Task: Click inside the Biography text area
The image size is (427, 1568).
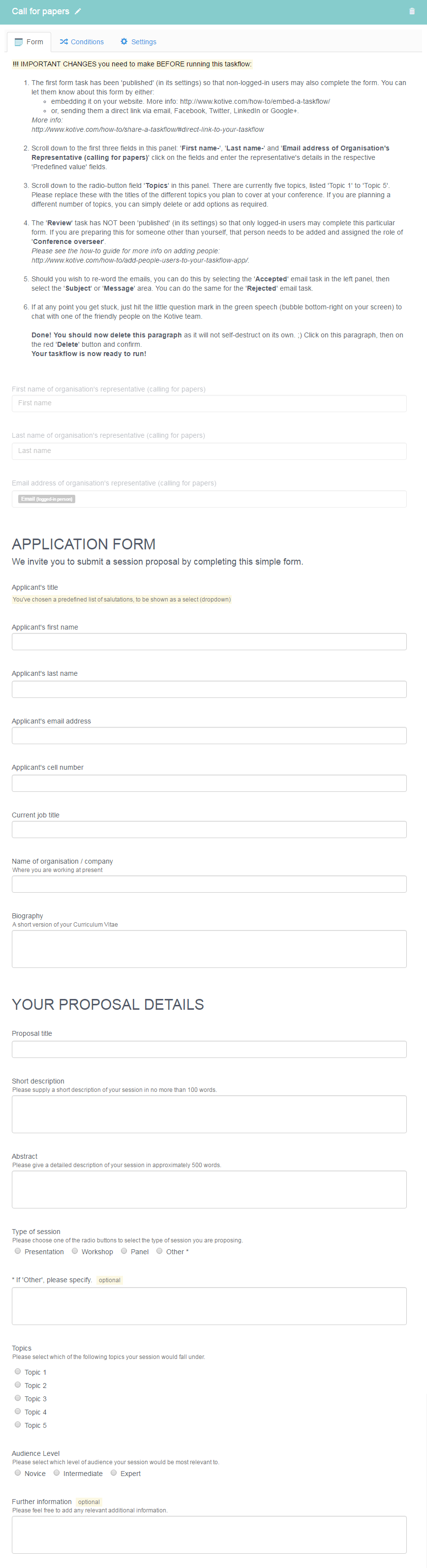Action: [x=209, y=948]
